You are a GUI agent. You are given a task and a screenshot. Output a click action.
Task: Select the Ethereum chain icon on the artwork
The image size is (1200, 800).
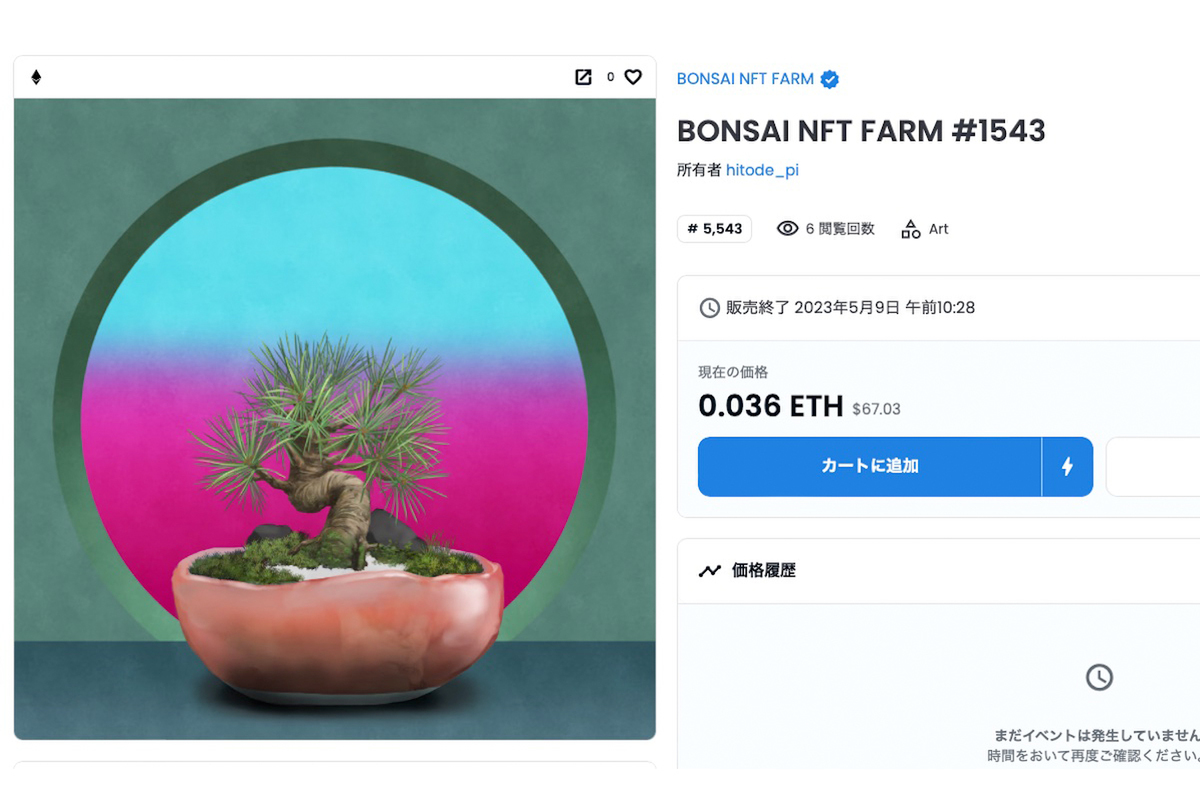(34, 77)
